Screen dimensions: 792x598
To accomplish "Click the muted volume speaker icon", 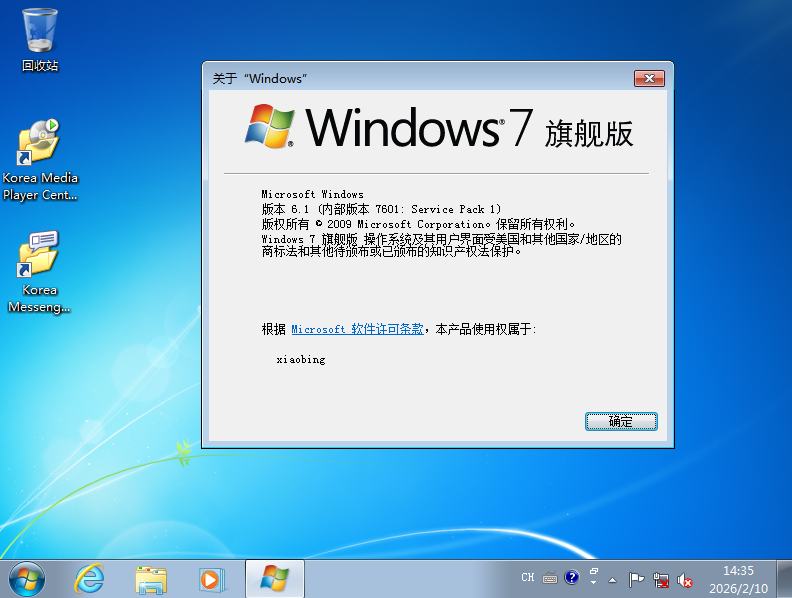I will tap(685, 580).
